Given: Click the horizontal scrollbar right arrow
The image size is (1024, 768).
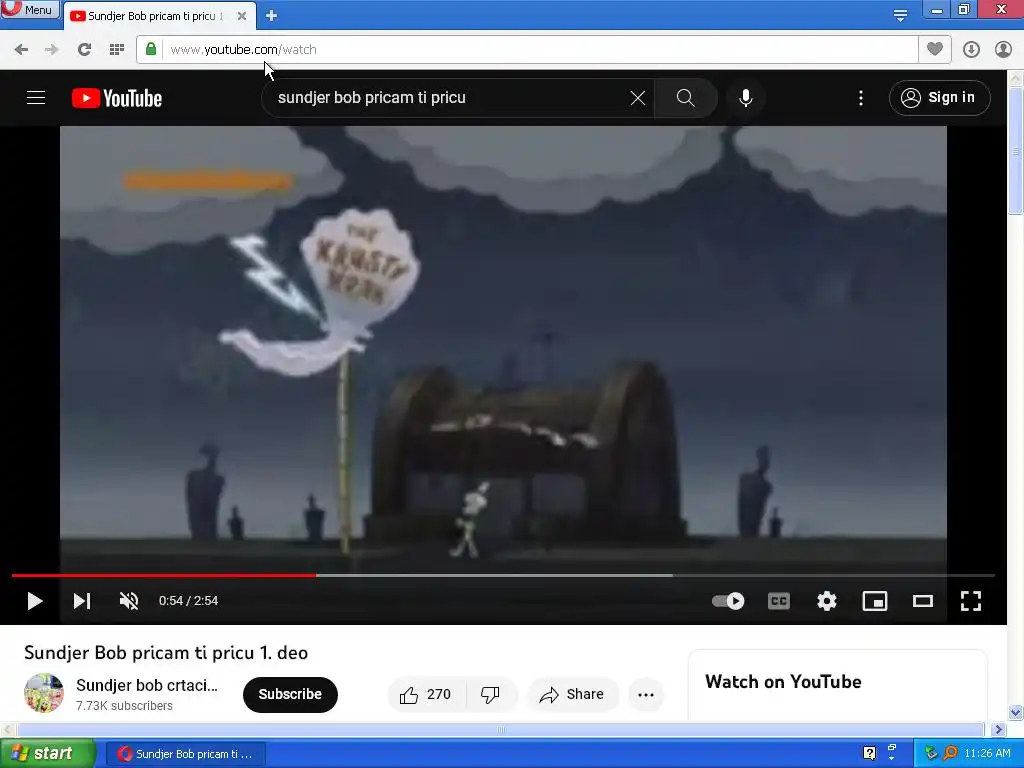Looking at the screenshot, I should coord(998,729).
